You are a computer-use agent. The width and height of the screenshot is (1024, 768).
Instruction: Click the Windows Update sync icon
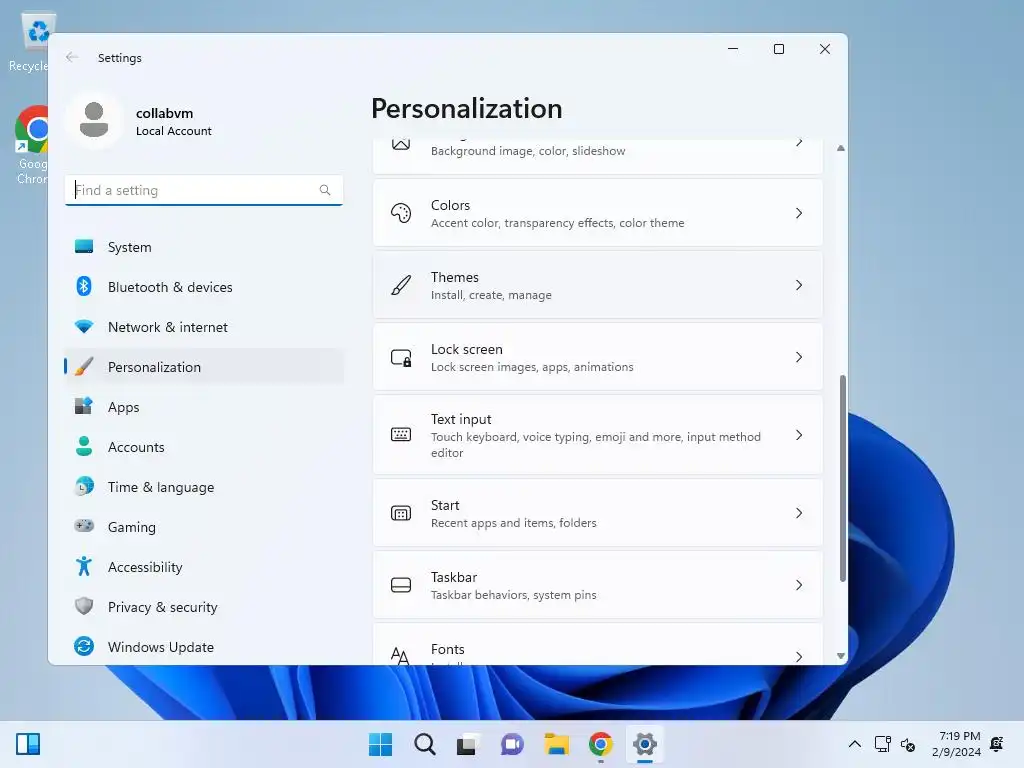point(84,646)
